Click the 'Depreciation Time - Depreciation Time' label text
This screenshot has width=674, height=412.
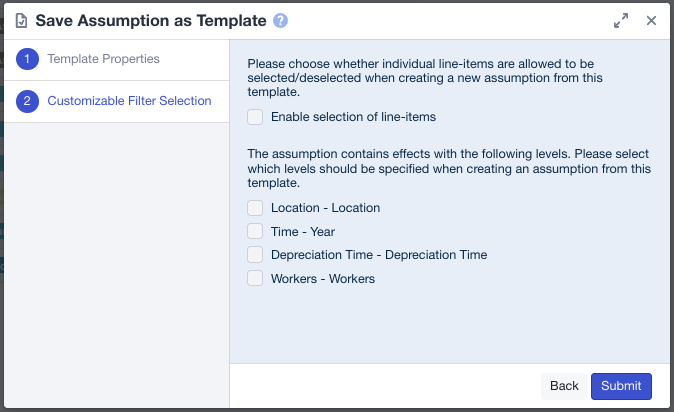tap(378, 255)
